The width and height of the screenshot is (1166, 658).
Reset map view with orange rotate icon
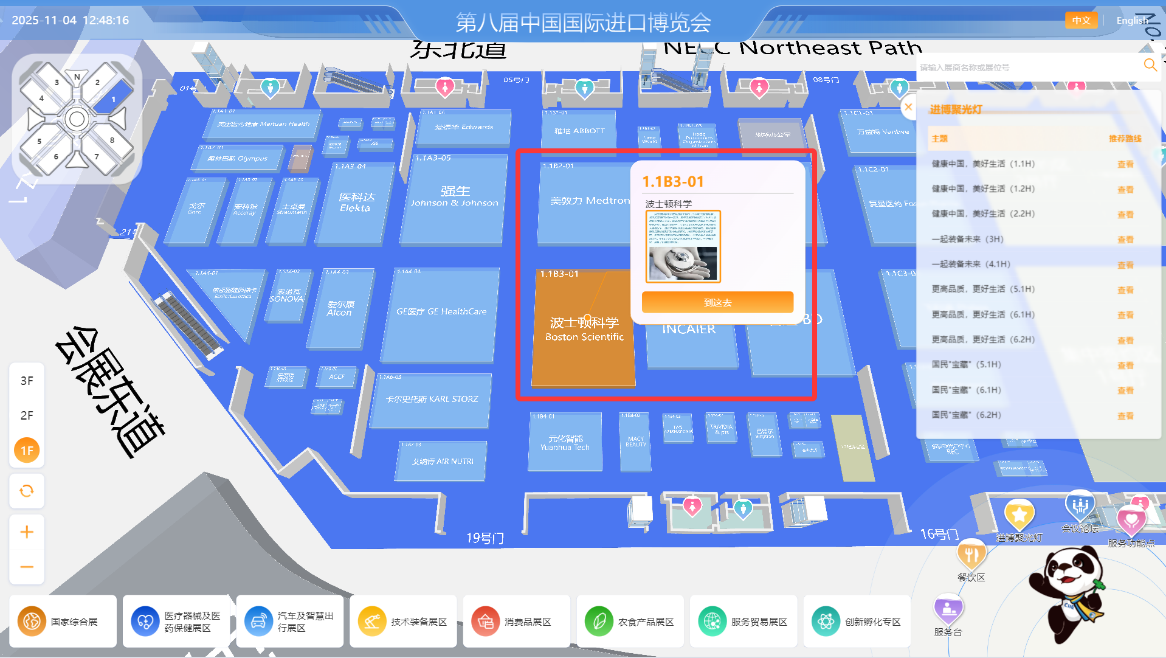27,491
